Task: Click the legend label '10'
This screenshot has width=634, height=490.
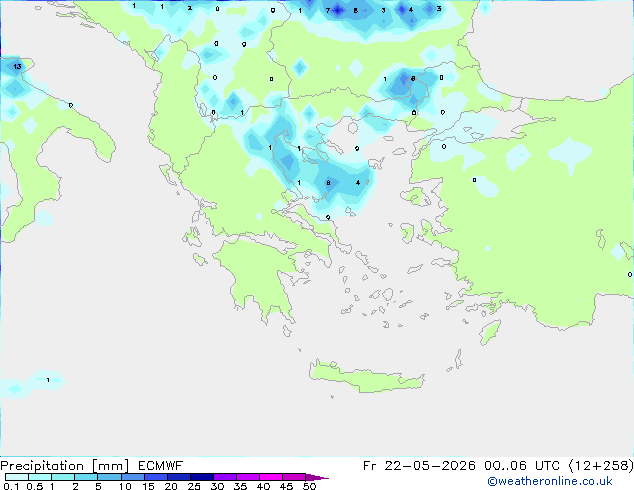Action: point(125,486)
